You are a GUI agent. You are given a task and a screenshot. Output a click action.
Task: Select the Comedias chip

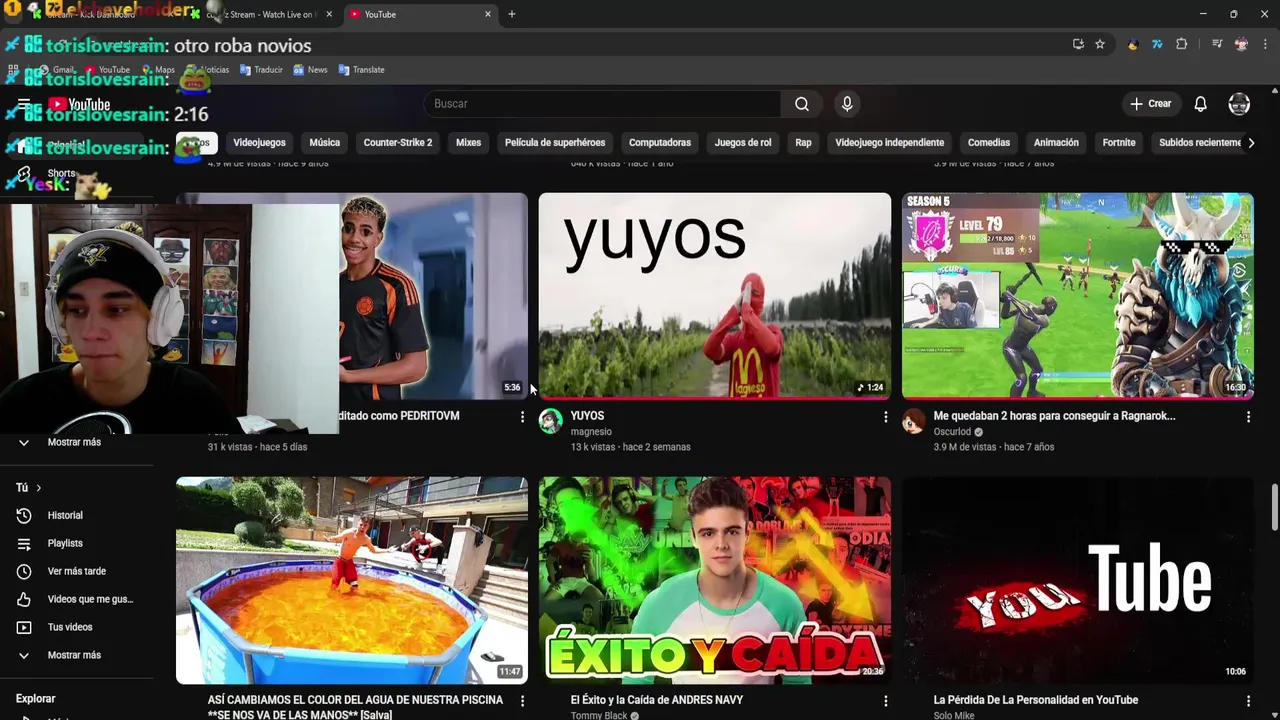989,143
